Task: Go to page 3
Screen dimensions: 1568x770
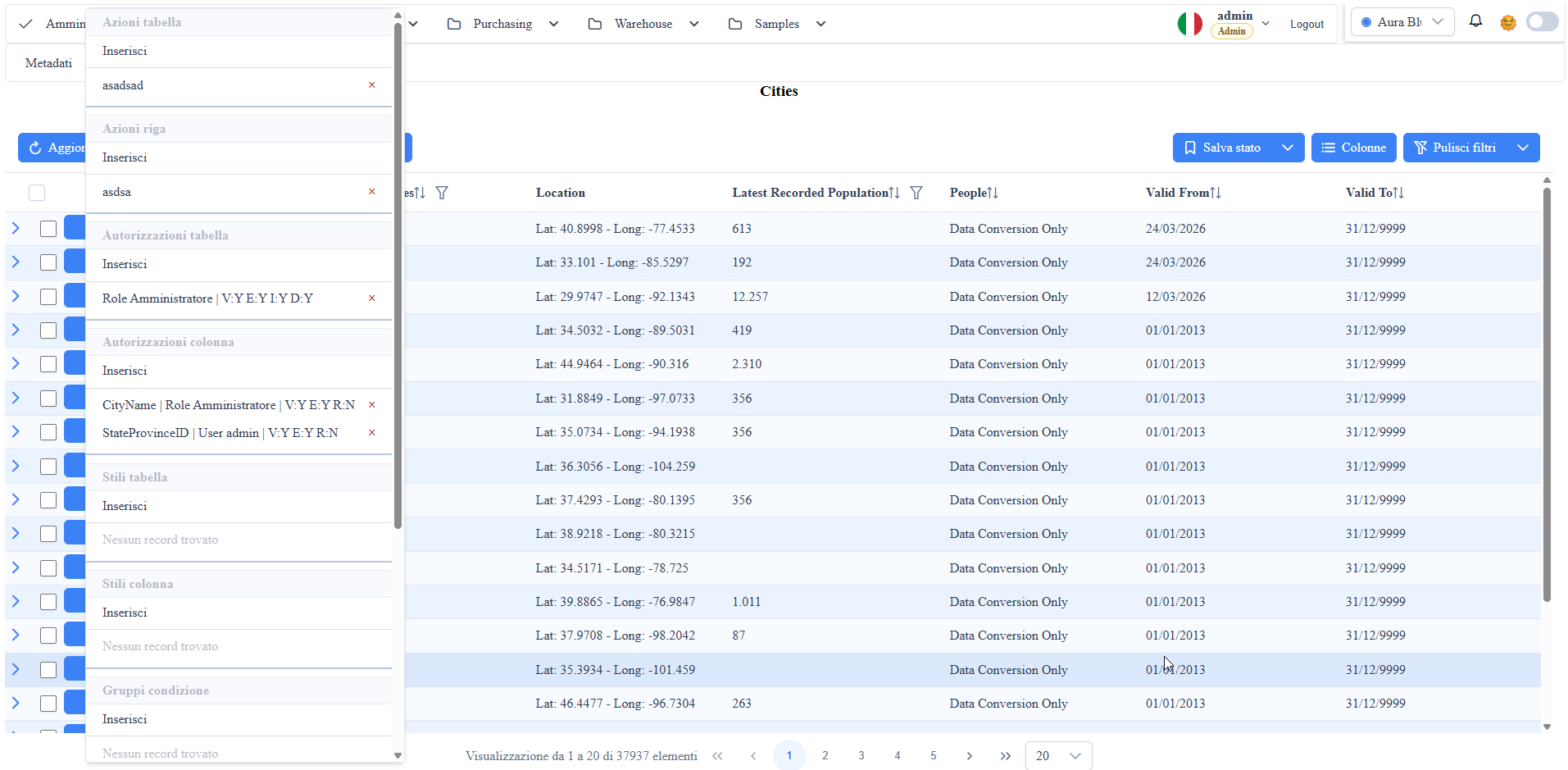Action: click(x=861, y=756)
